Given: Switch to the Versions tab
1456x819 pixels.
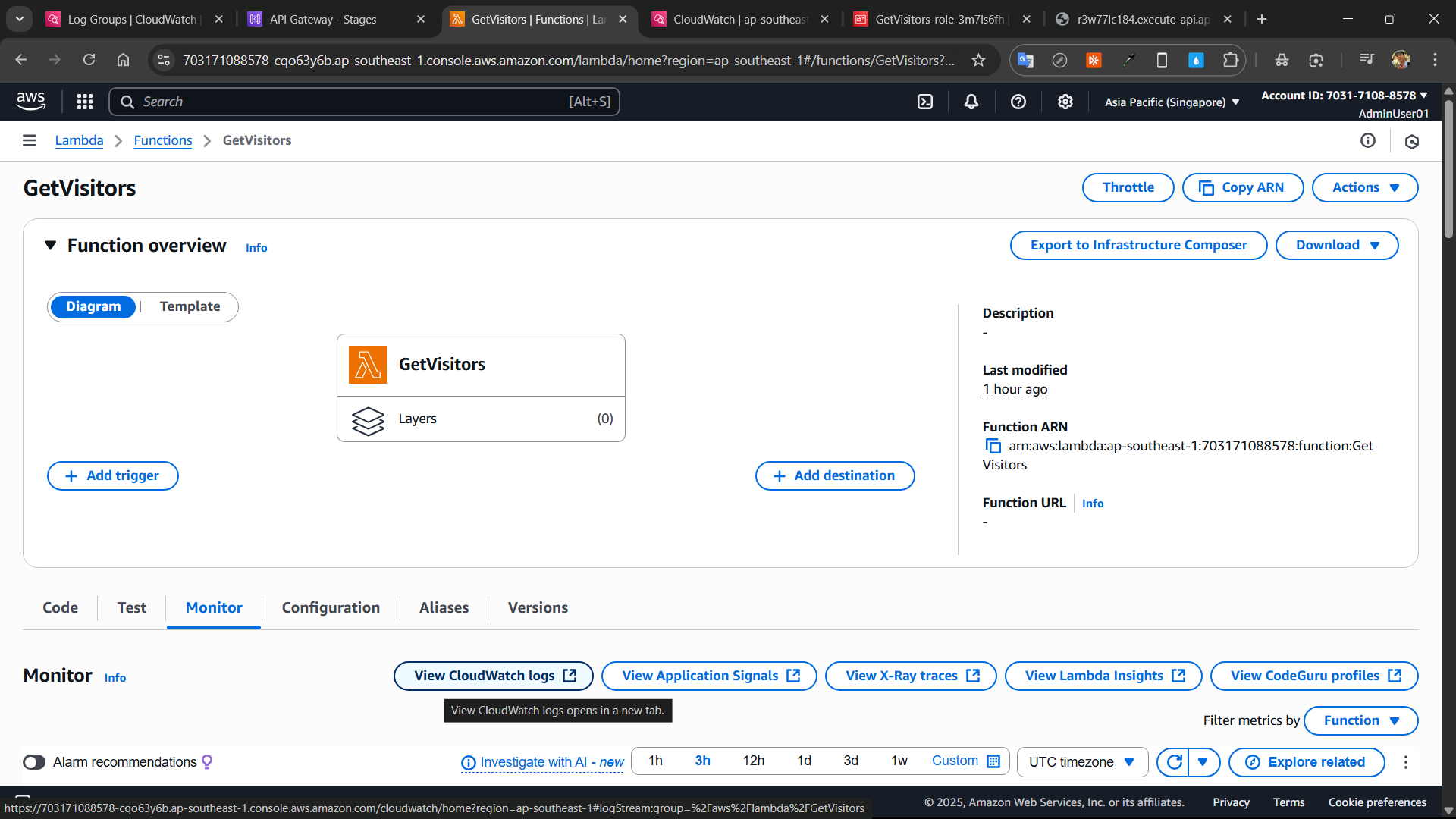Looking at the screenshot, I should click(538, 607).
